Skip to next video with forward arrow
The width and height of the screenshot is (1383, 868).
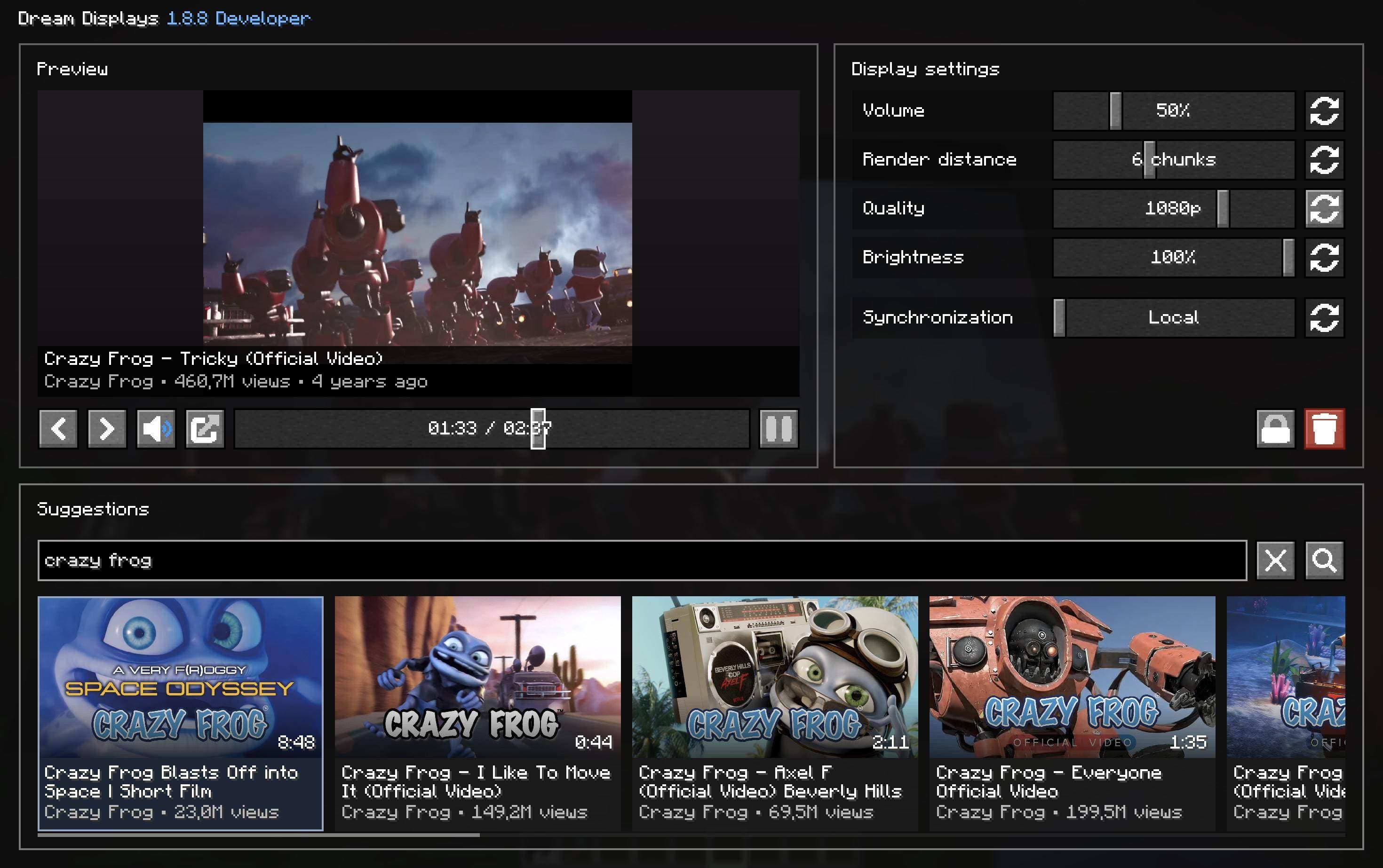pos(107,428)
